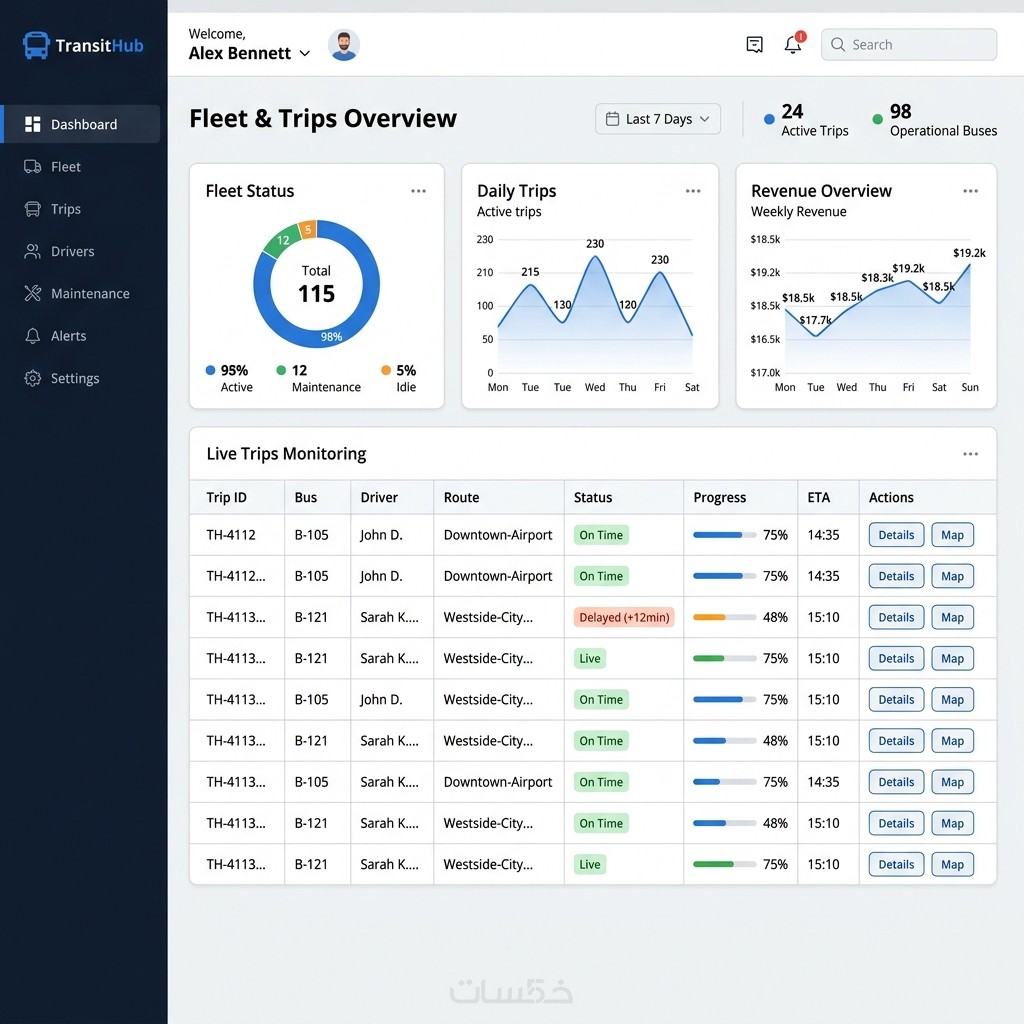The height and width of the screenshot is (1024, 1024).
Task: Click the Actions column header
Action: (891, 498)
